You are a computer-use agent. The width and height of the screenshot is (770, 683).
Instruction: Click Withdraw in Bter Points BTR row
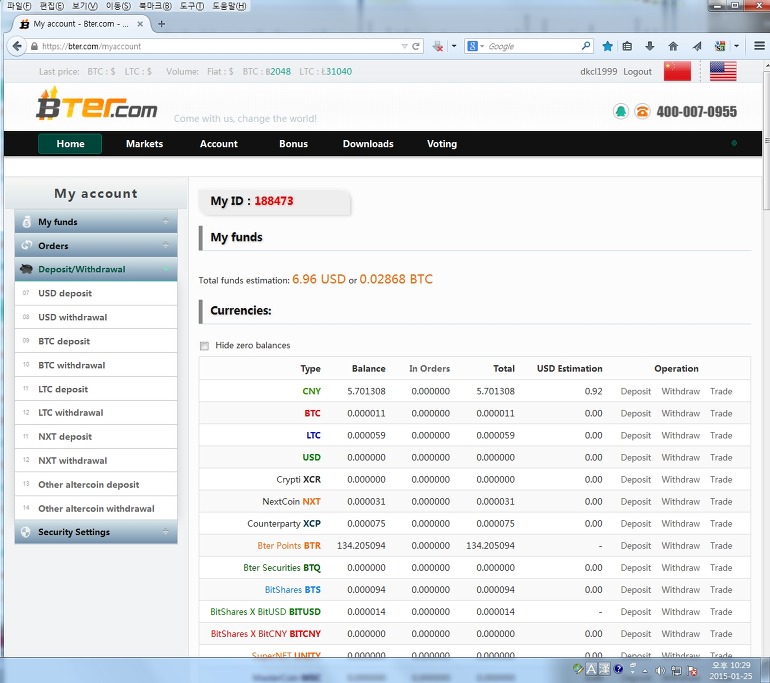coord(680,546)
